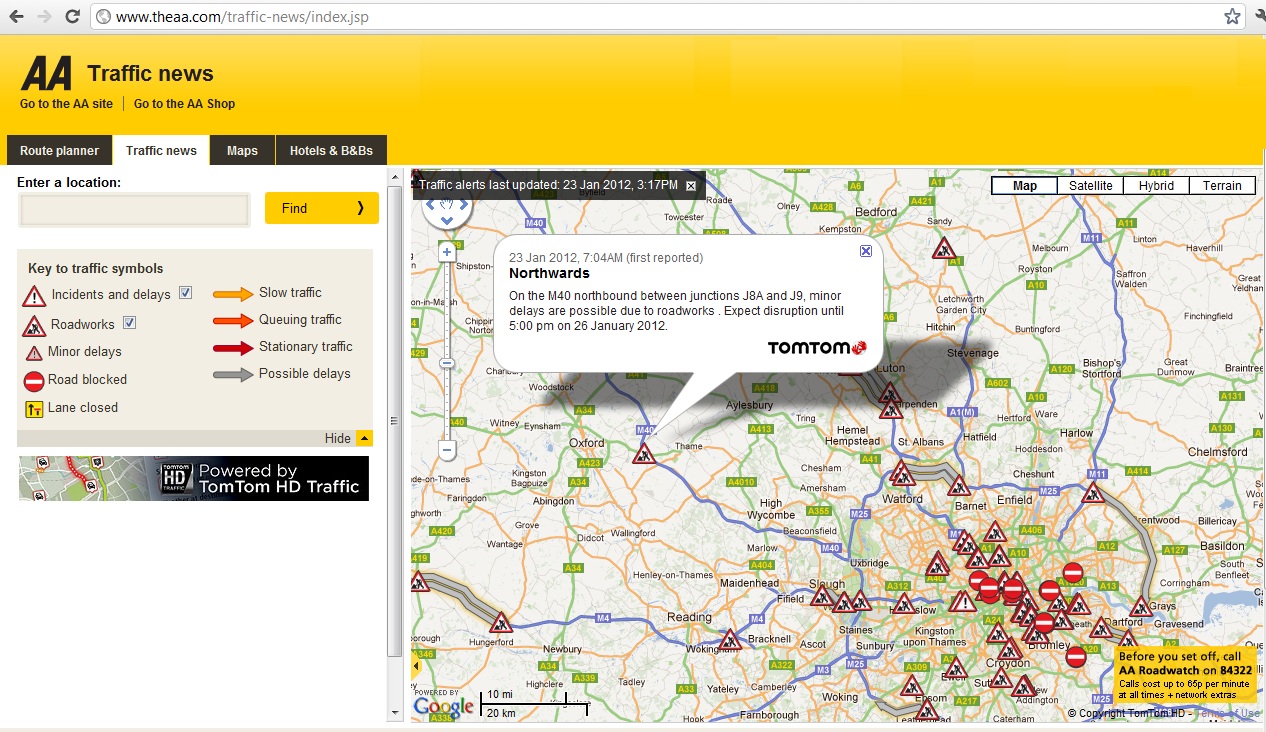Disable the Roadworks checkbox in the key
The image size is (1266, 732).
(x=130, y=324)
